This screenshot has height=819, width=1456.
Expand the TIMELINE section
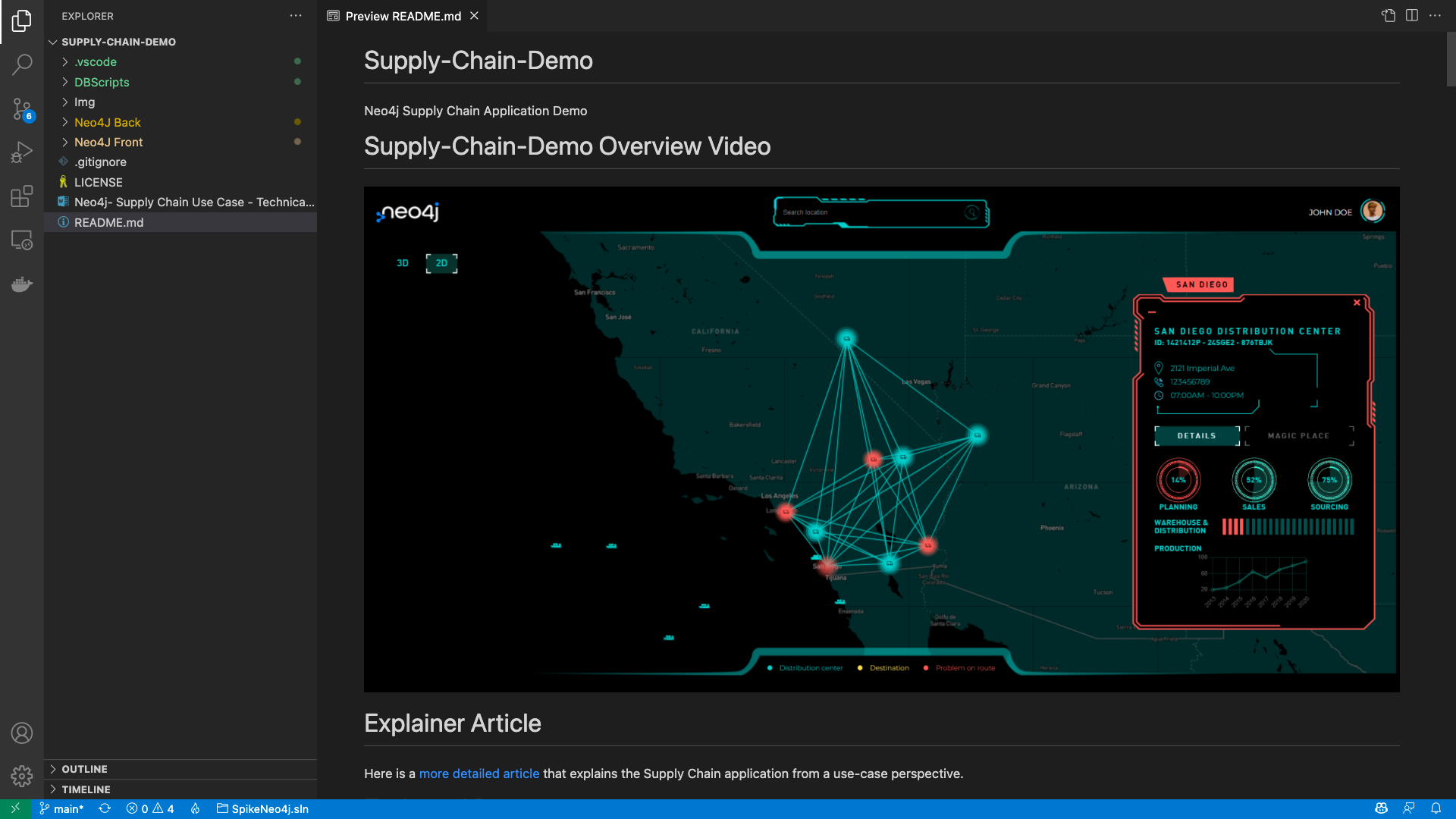pyautogui.click(x=180, y=789)
